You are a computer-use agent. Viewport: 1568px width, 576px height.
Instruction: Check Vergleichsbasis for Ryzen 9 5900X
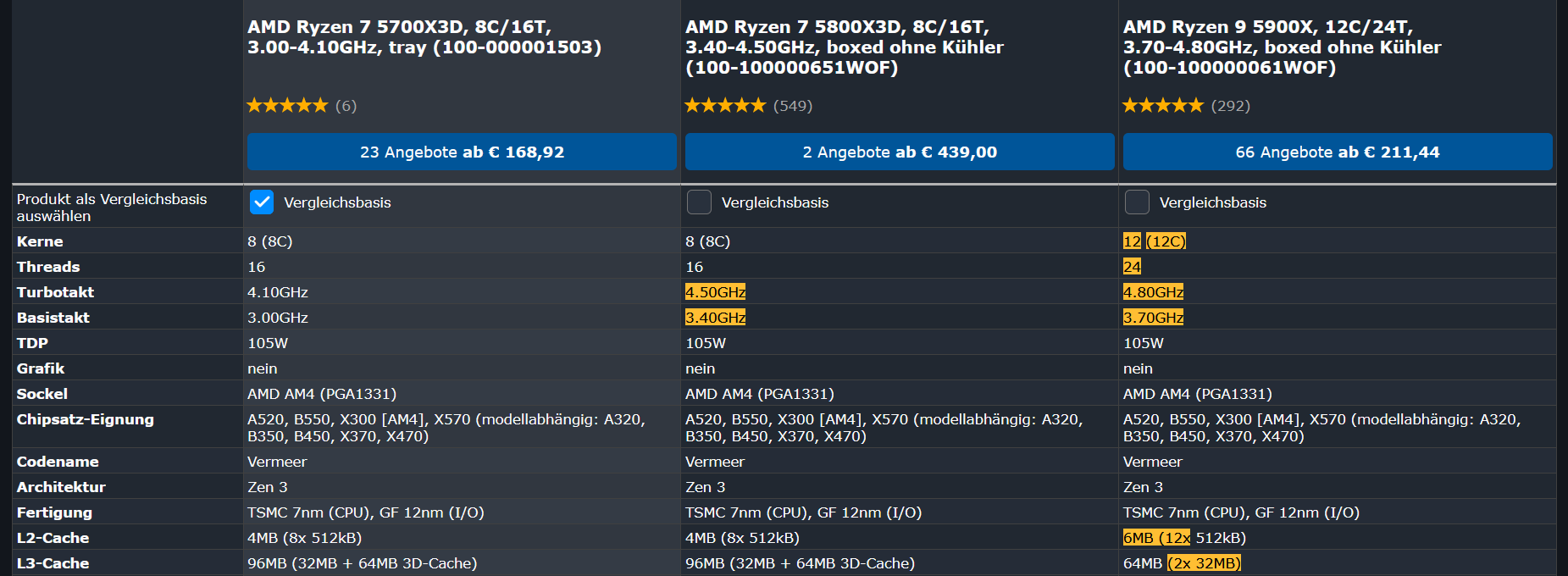point(1137,202)
